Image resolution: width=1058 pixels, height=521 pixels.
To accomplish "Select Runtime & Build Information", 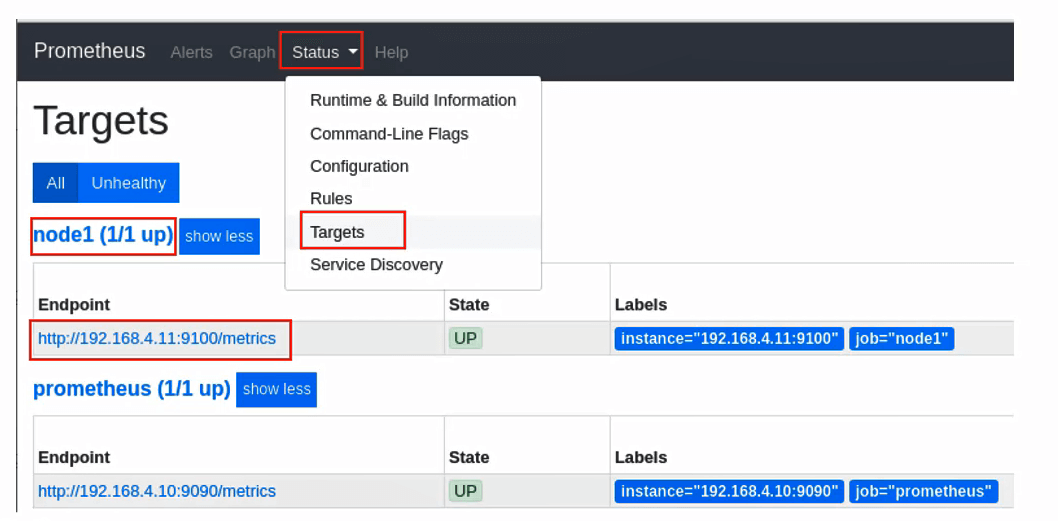I will (413, 101).
